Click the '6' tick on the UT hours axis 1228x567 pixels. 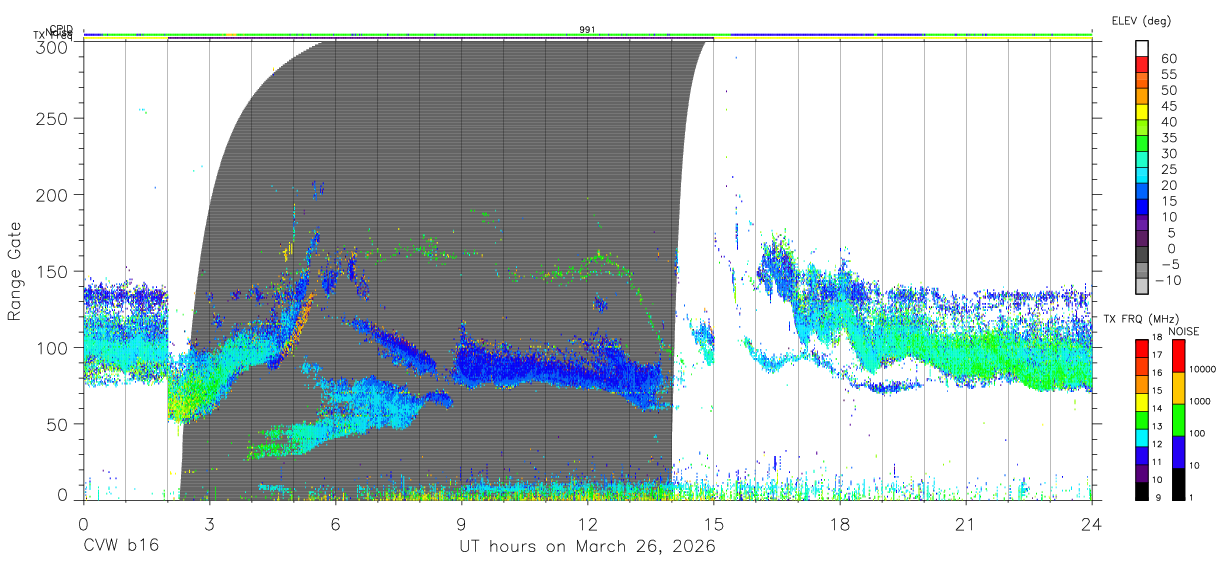click(x=335, y=523)
